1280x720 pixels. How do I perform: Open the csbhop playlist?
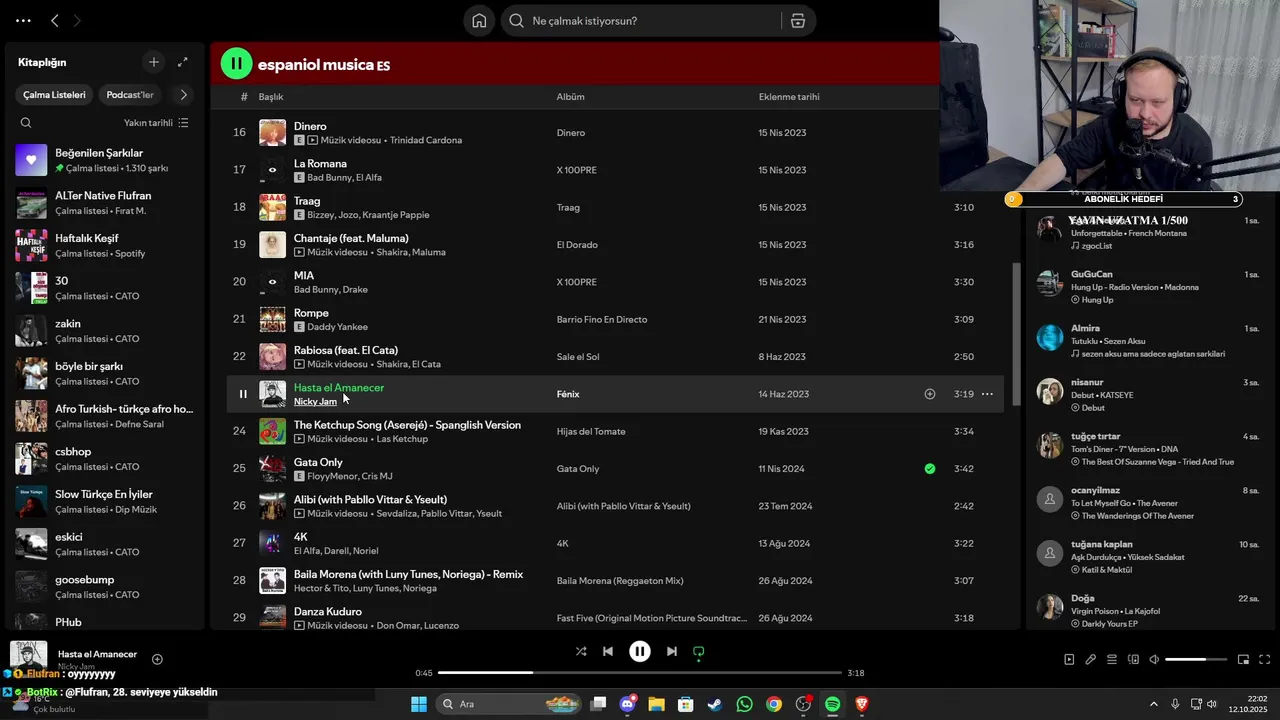(105, 459)
